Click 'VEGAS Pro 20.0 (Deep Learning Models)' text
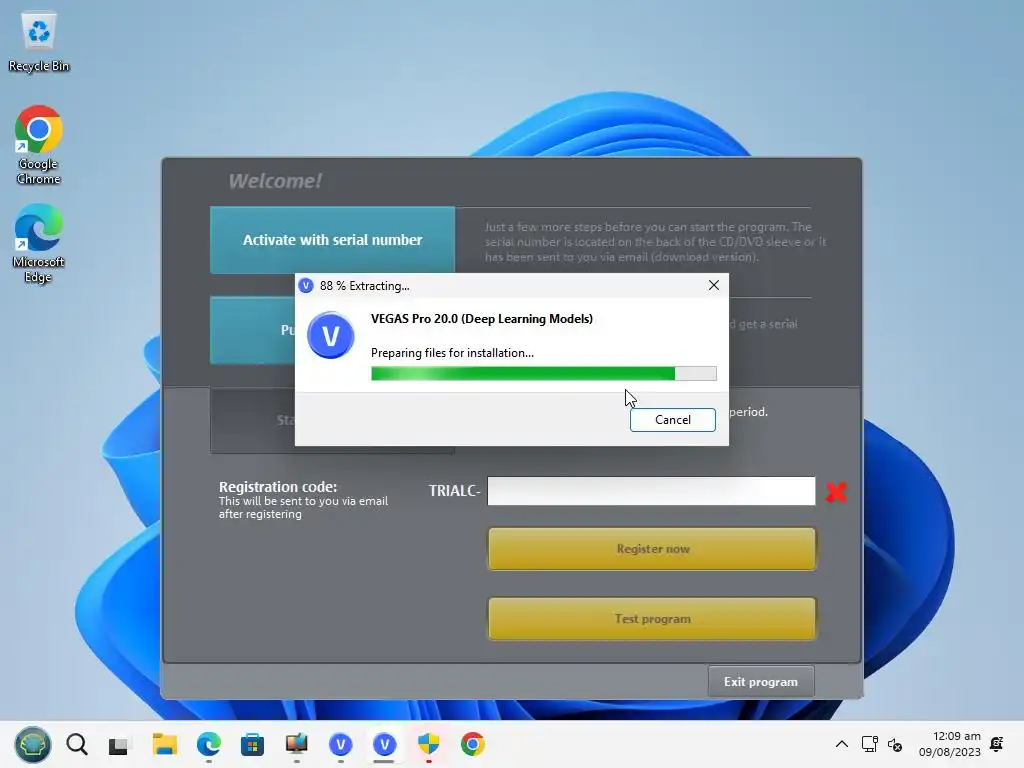 pos(482,319)
